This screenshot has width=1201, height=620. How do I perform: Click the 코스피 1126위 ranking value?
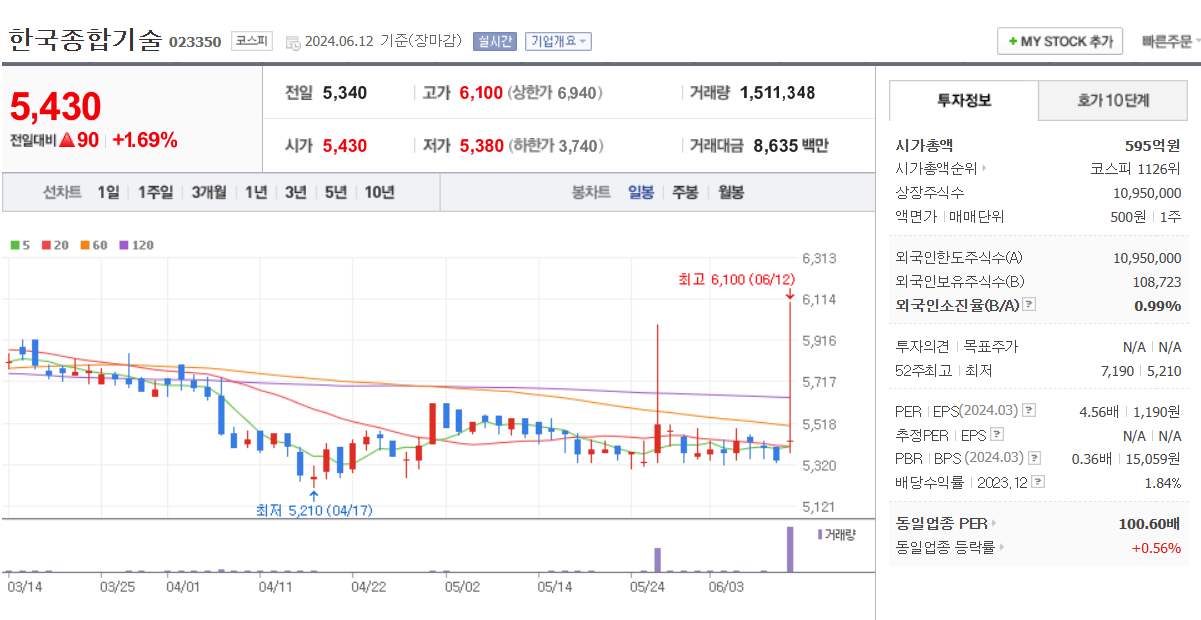click(x=1135, y=168)
